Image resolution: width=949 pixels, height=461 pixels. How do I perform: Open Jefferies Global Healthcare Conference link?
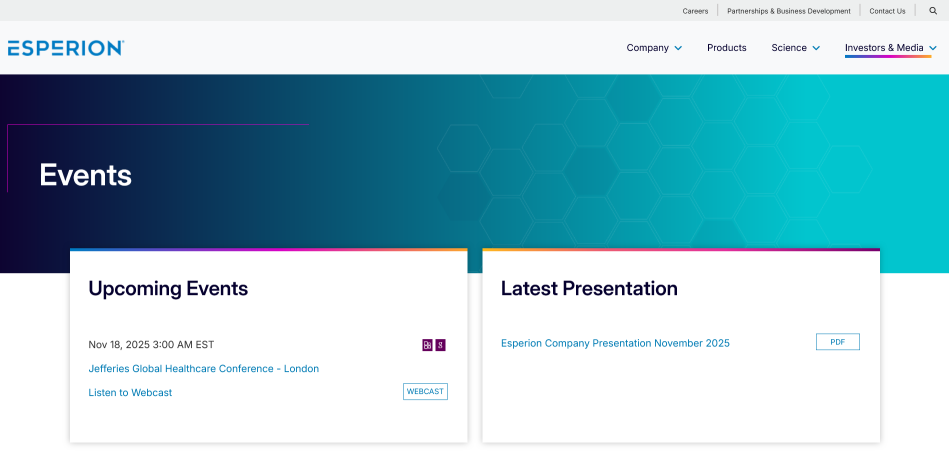pyautogui.click(x=203, y=369)
